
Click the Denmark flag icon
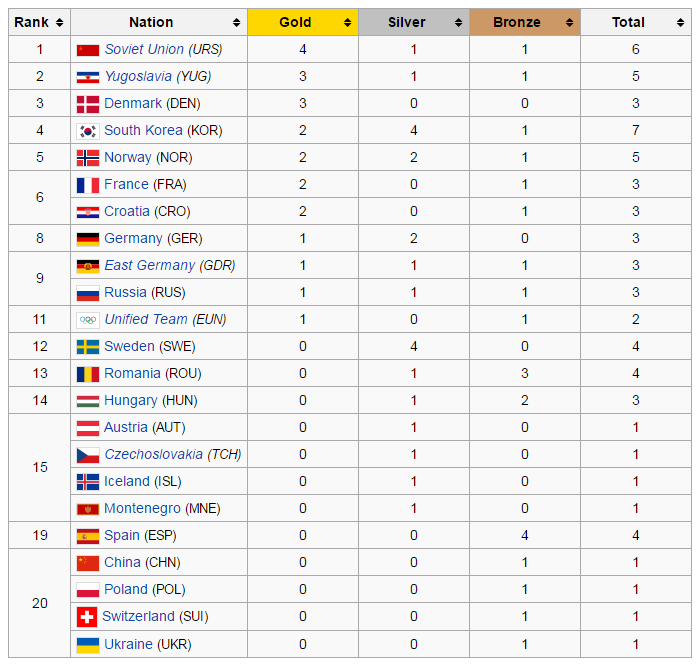click(88, 104)
